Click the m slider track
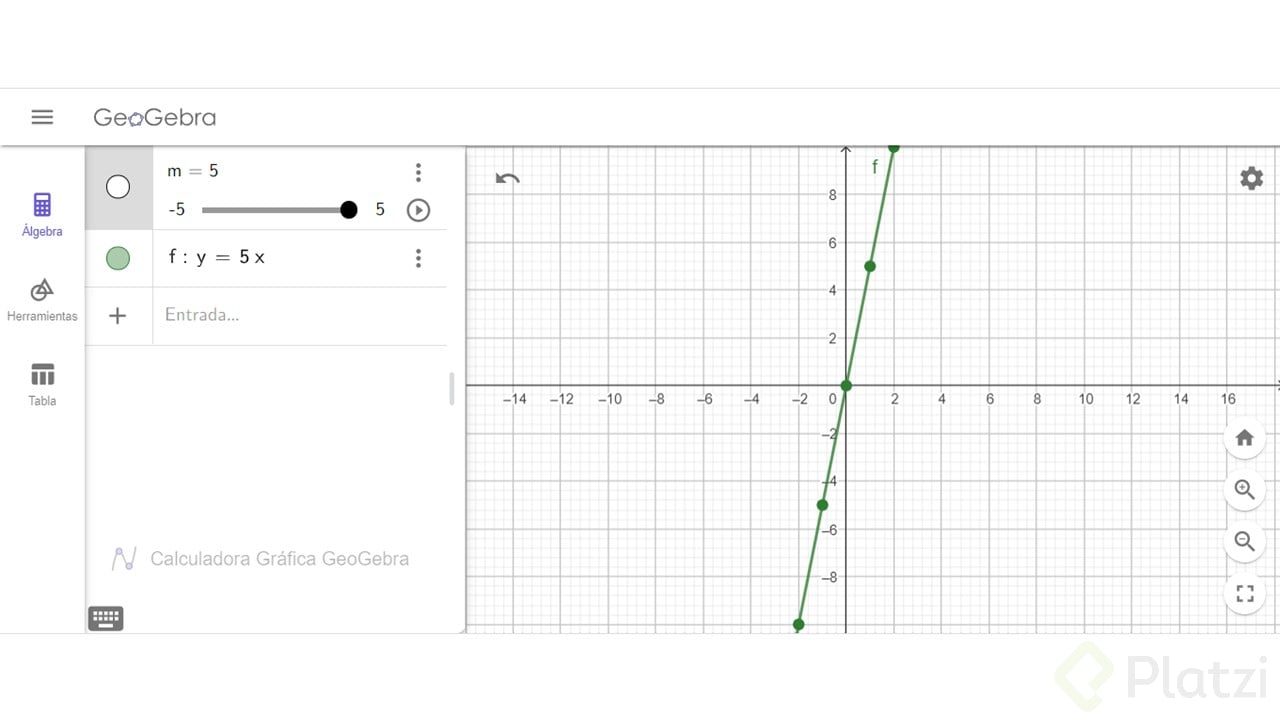The width and height of the screenshot is (1280, 720). tap(275, 210)
